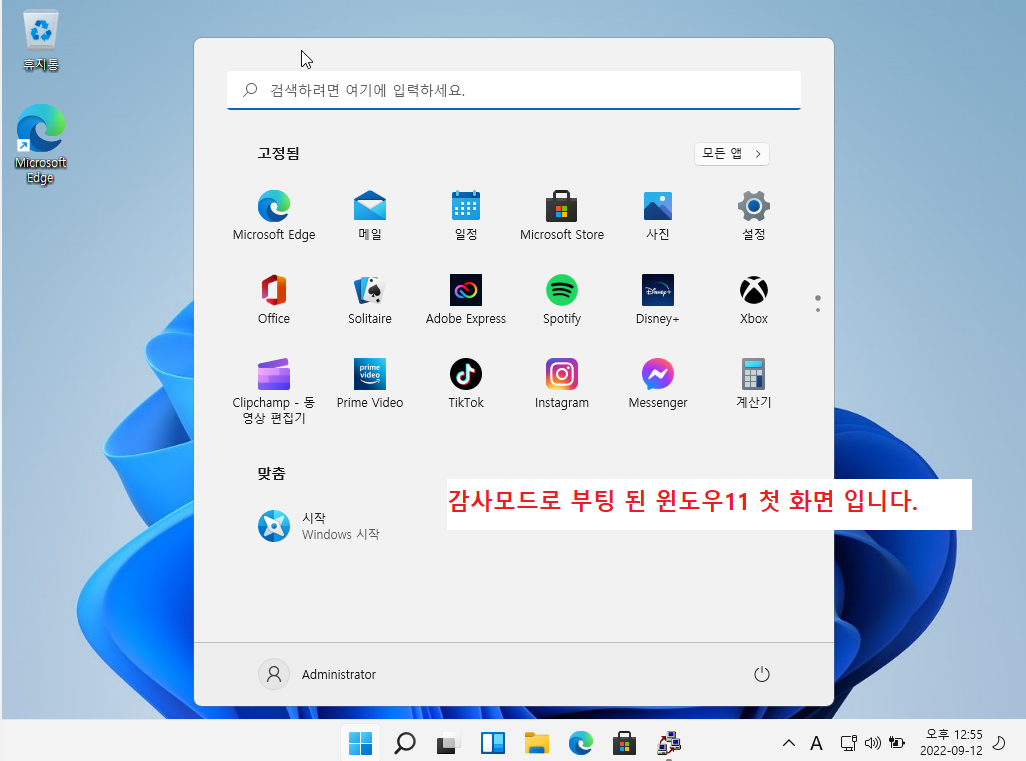Image resolution: width=1026 pixels, height=761 pixels.
Task: Click the moon notification icon in tray
Action: [x=999, y=743]
